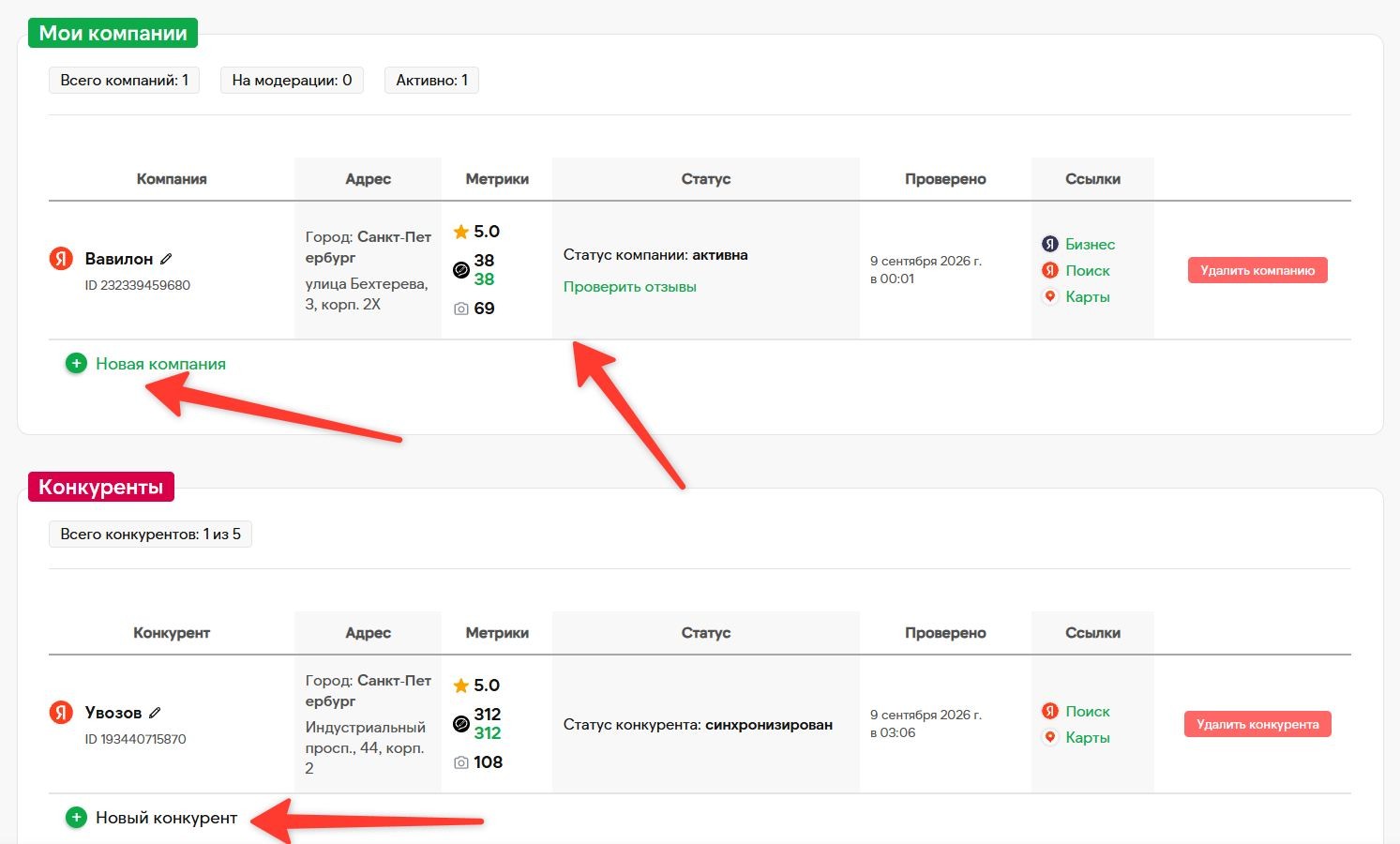Click the Yandex logo icon beside Вавилон
The height and width of the screenshot is (844, 1400).
61,258
